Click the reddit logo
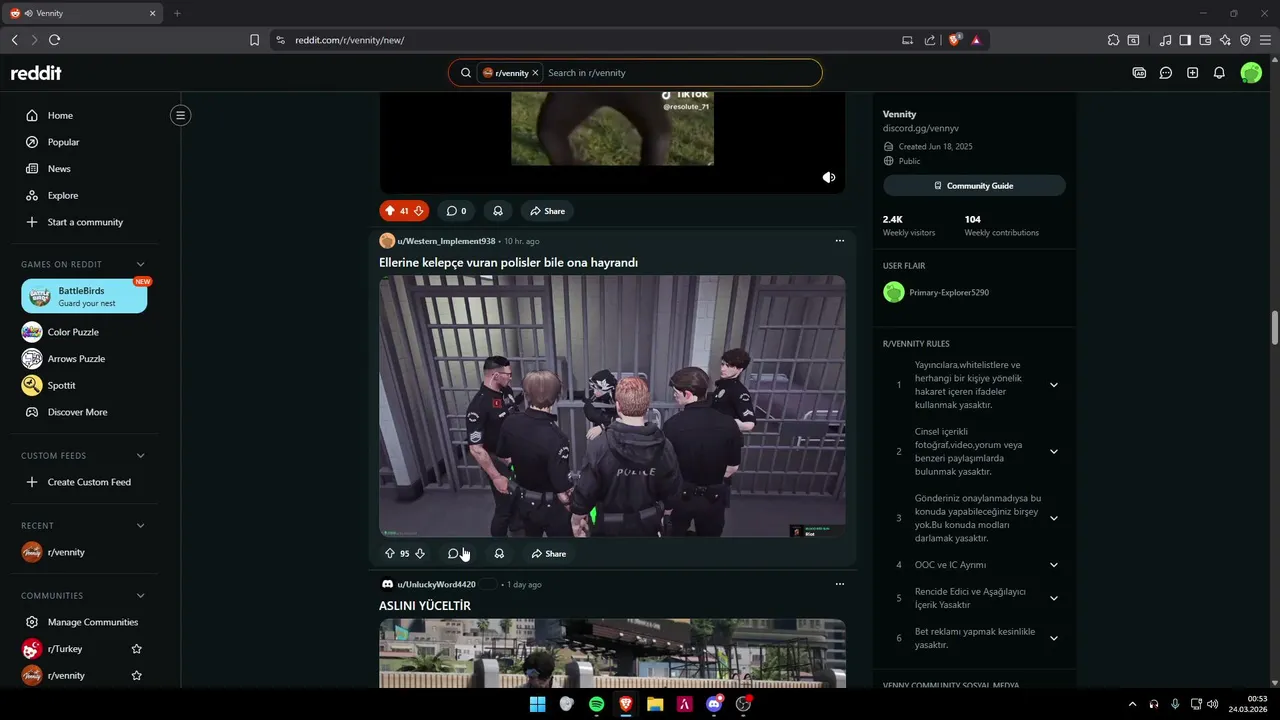 (36, 73)
